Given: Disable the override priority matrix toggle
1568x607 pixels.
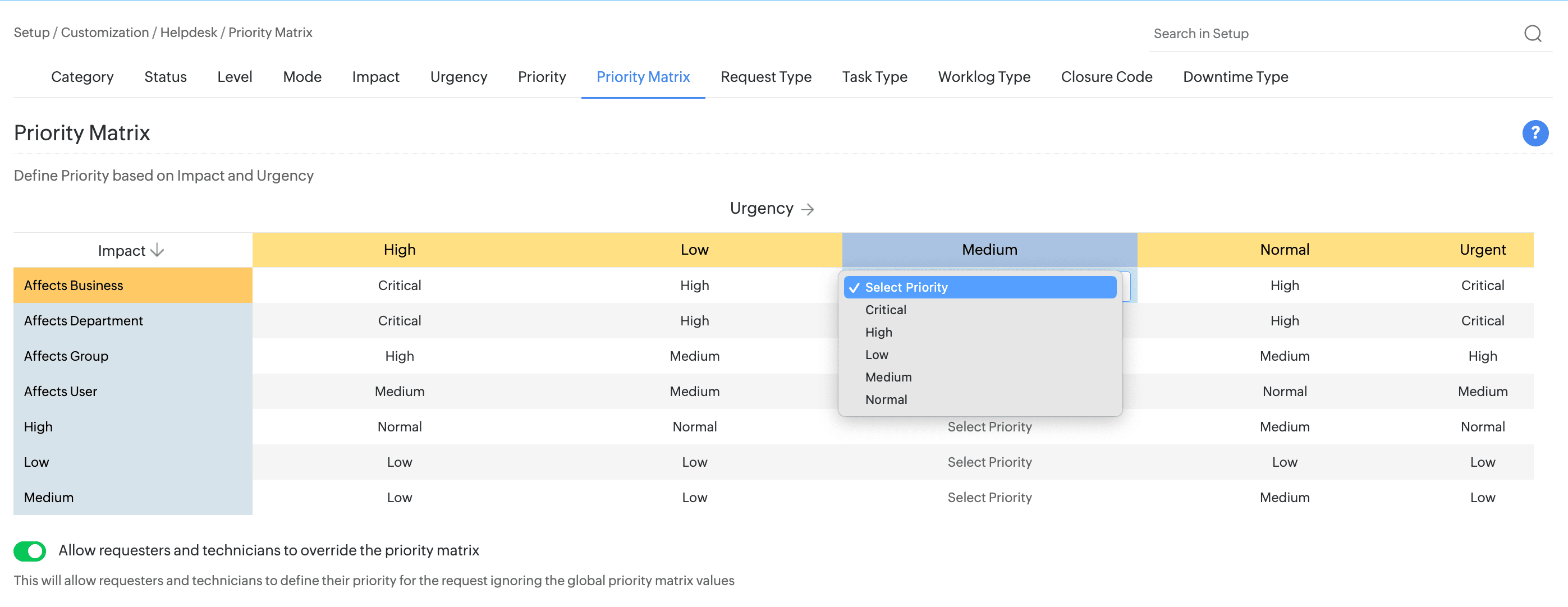Looking at the screenshot, I should click(30, 550).
